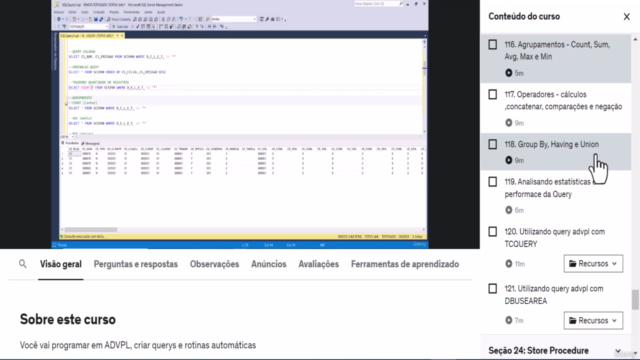Open Recursos dropdown for lesson 120

pyautogui.click(x=593, y=264)
